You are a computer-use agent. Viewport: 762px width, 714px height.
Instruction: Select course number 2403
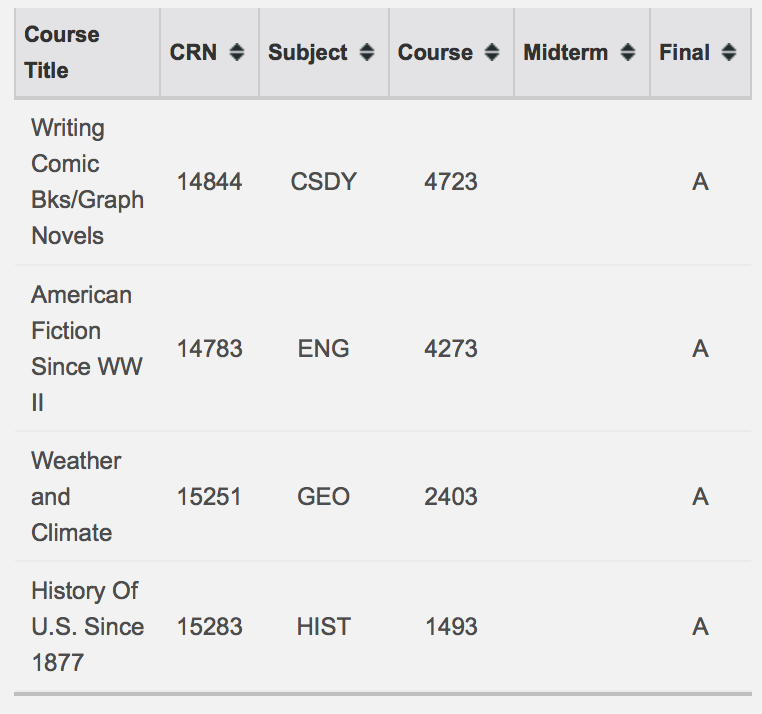click(x=451, y=496)
